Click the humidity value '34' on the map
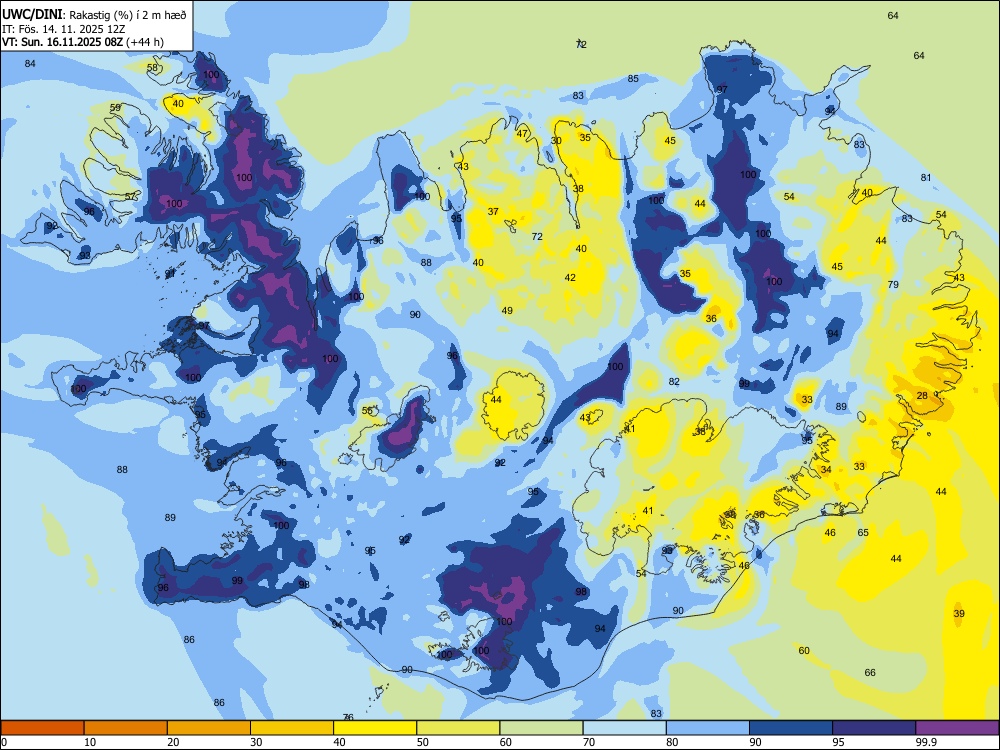This screenshot has height=750, width=1000. [x=826, y=469]
